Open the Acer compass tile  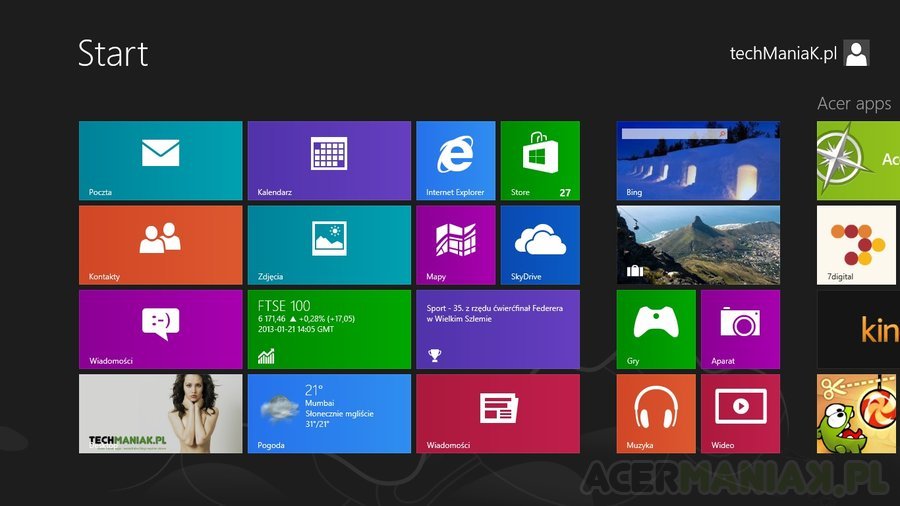(859, 161)
